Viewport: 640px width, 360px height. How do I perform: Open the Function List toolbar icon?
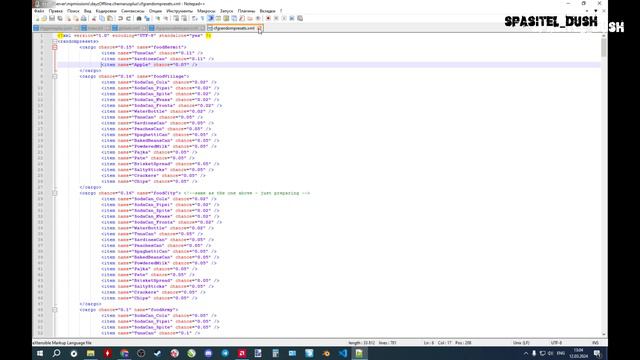(242, 18)
